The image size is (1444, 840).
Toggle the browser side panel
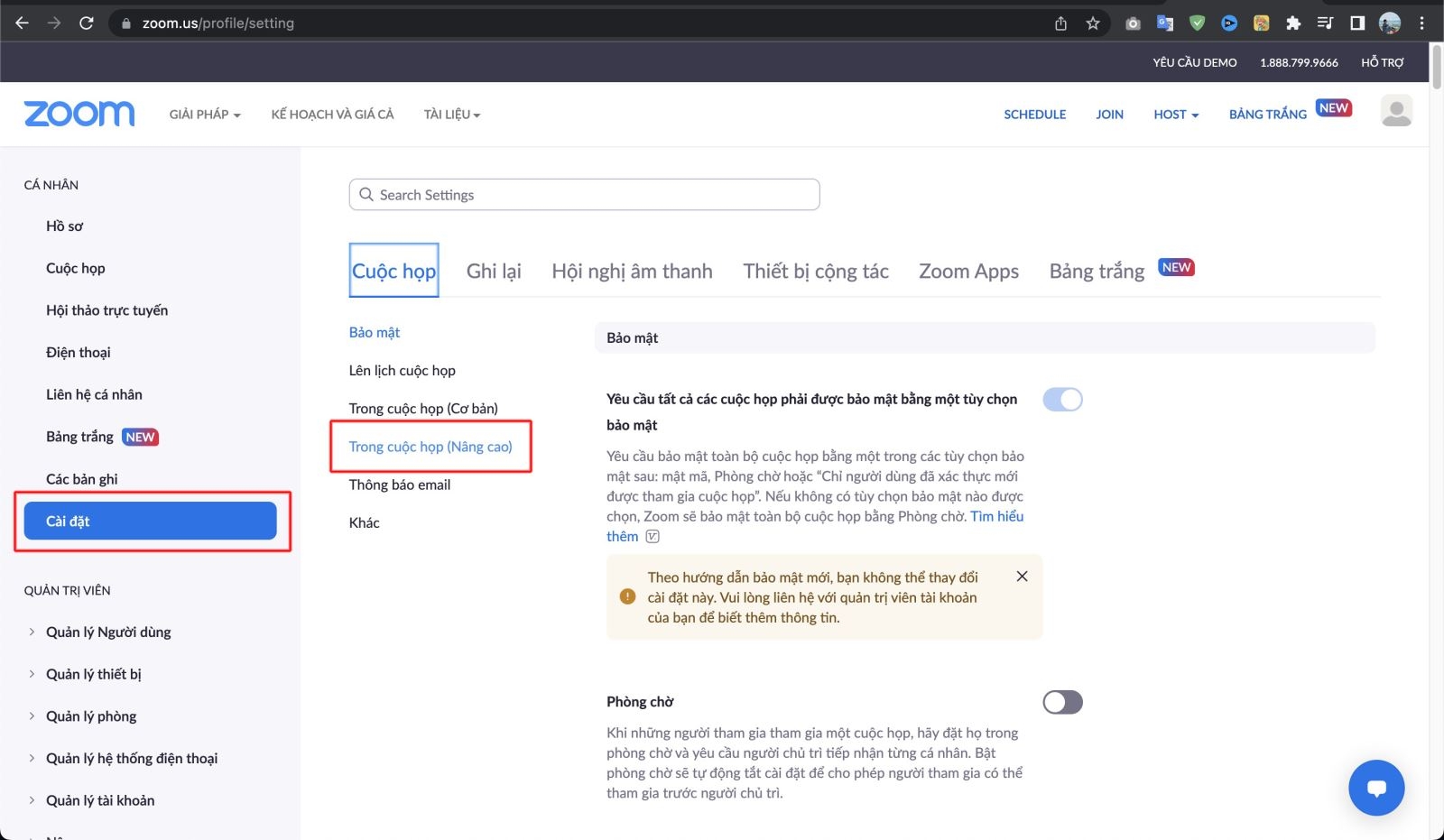pos(1357,23)
